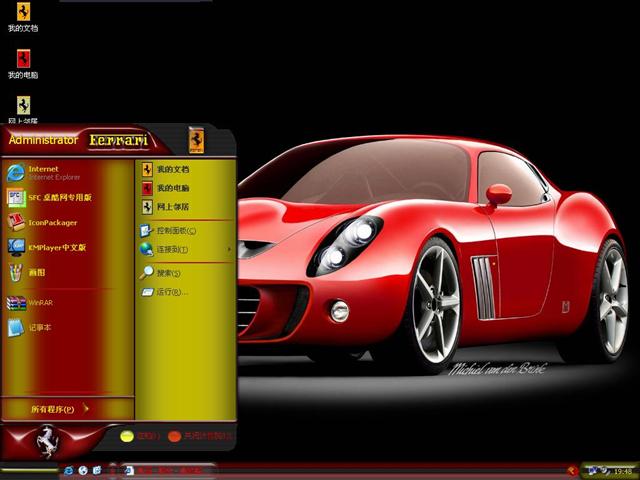The width and height of the screenshot is (640, 480).
Task: Open 网上邻居 from Start menu
Action: point(170,207)
